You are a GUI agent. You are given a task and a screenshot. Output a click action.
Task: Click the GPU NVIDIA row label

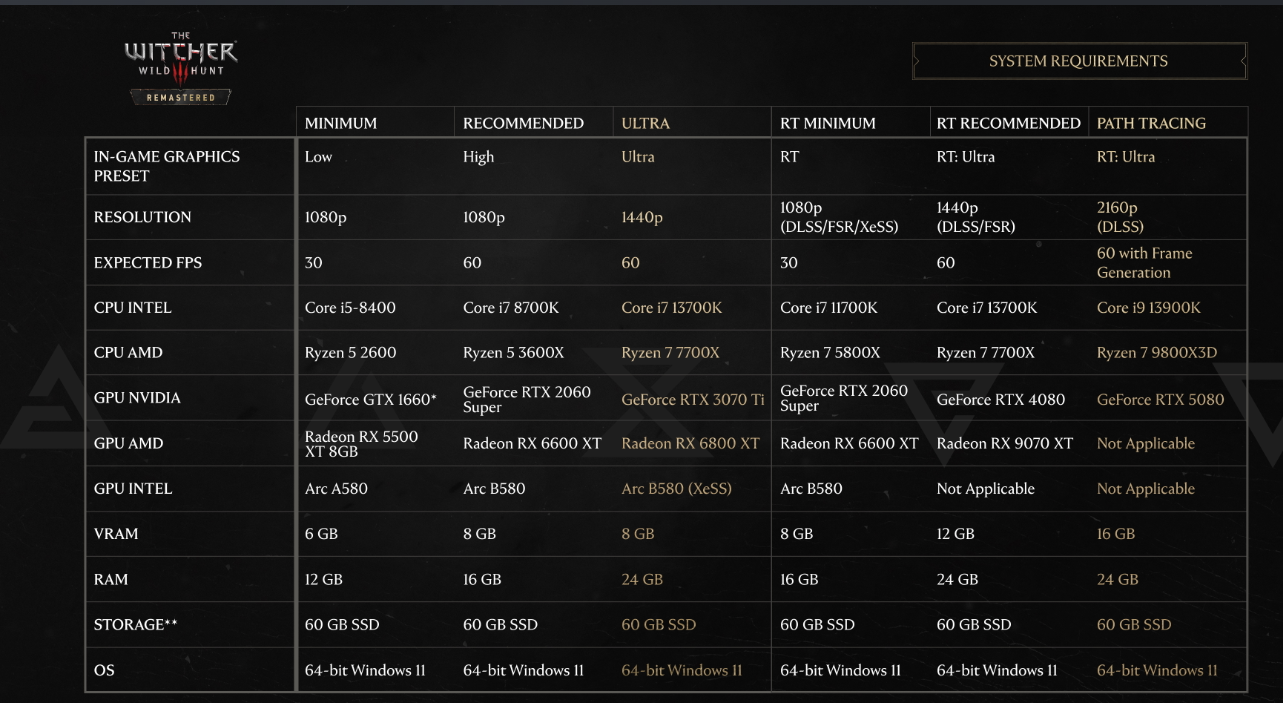click(137, 398)
